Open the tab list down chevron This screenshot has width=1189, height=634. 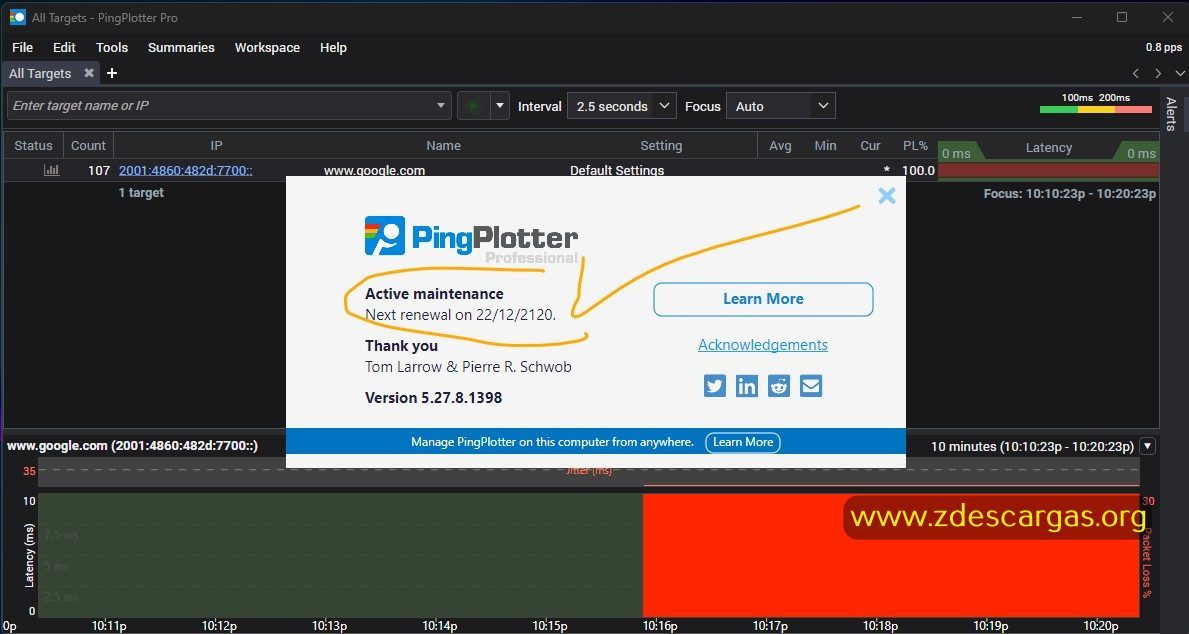click(x=1180, y=73)
